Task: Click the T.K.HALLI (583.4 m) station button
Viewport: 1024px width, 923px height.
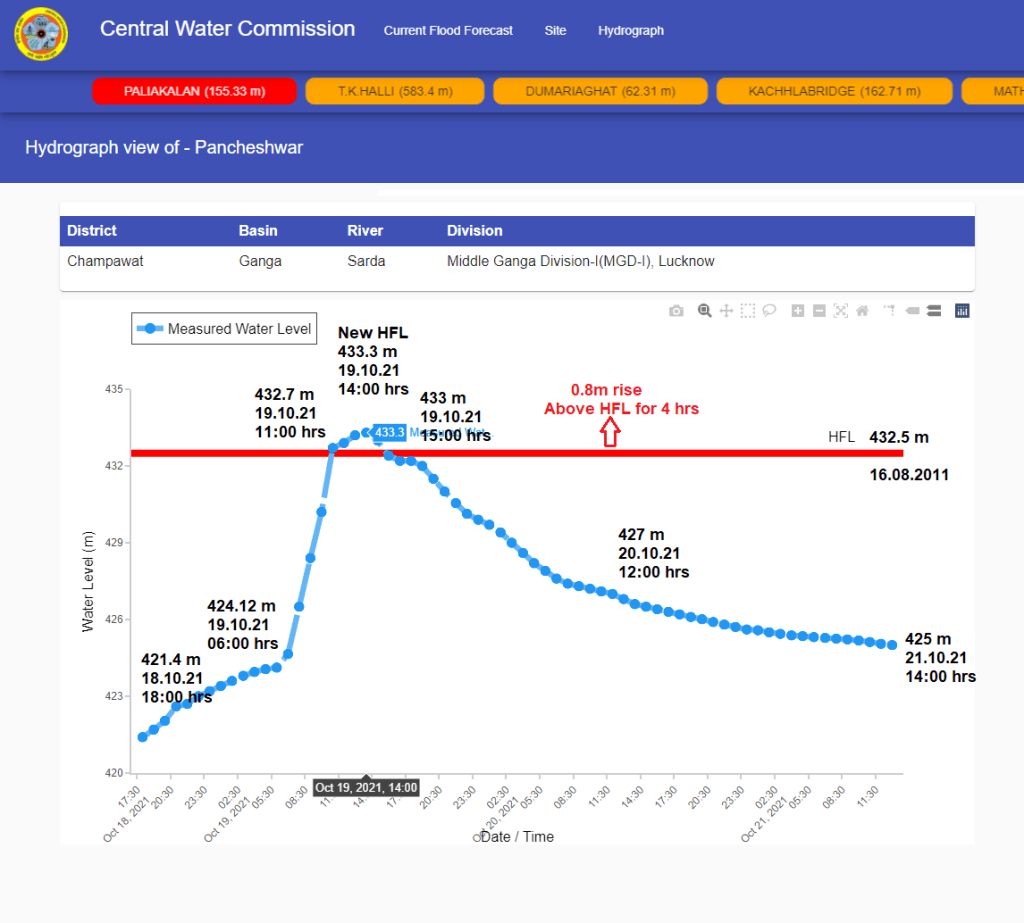Action: click(x=395, y=91)
